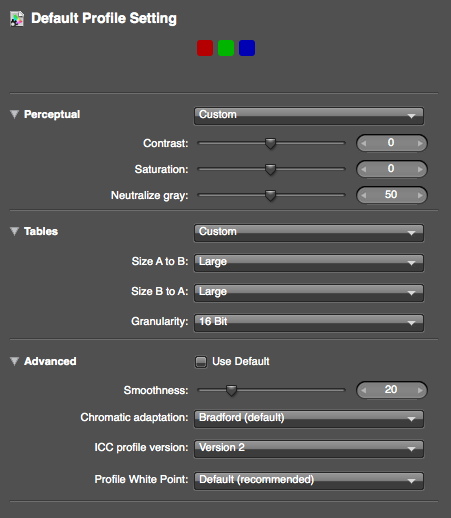Collapse the Tables section triangle

coord(14,231)
